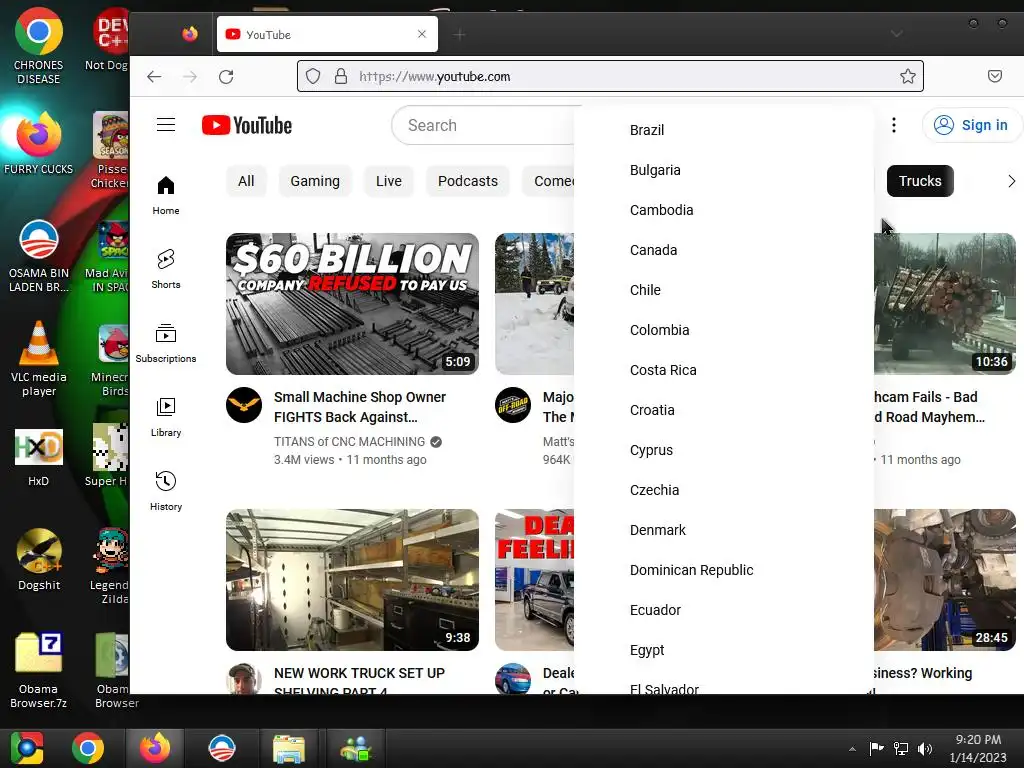This screenshot has height=768, width=1024.
Task: Bookmark page with the star icon
Action: coord(907,76)
